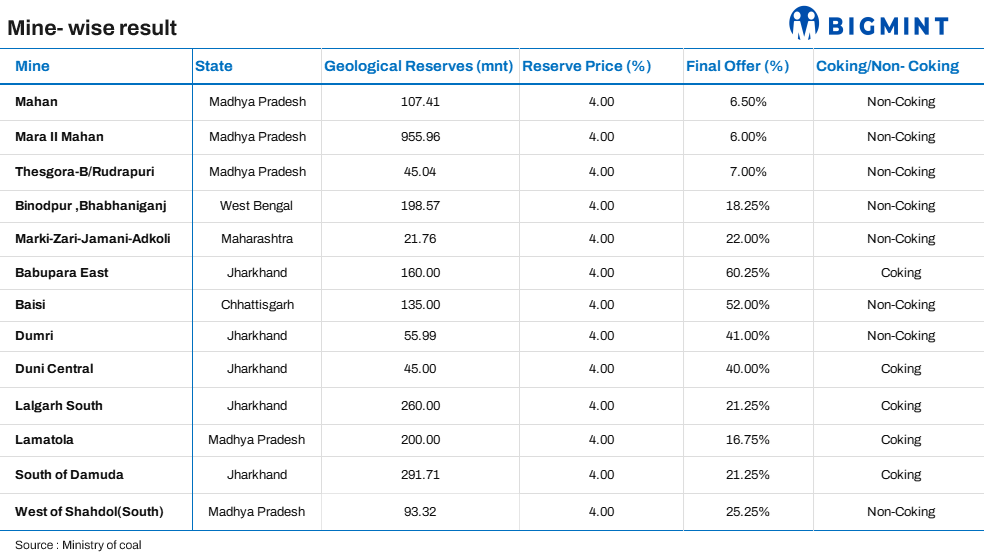Click Babupara East's 60.25% final offer
The width and height of the screenshot is (984, 560).
pos(748,273)
